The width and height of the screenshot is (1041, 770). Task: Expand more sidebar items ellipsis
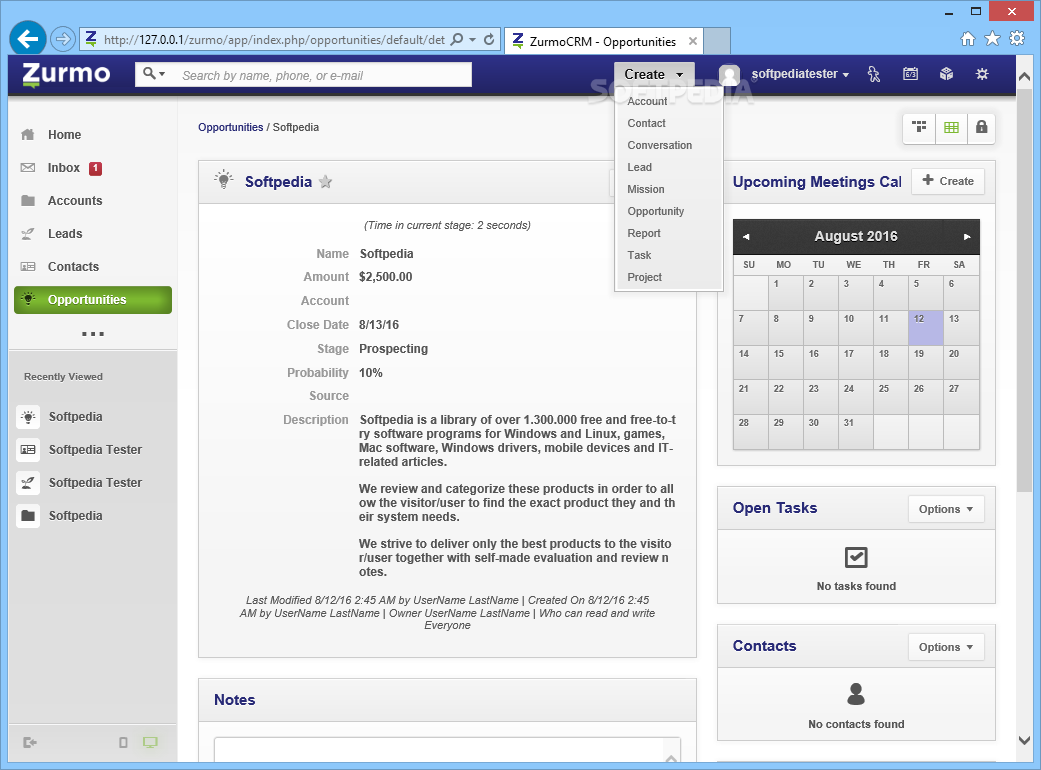(92, 334)
